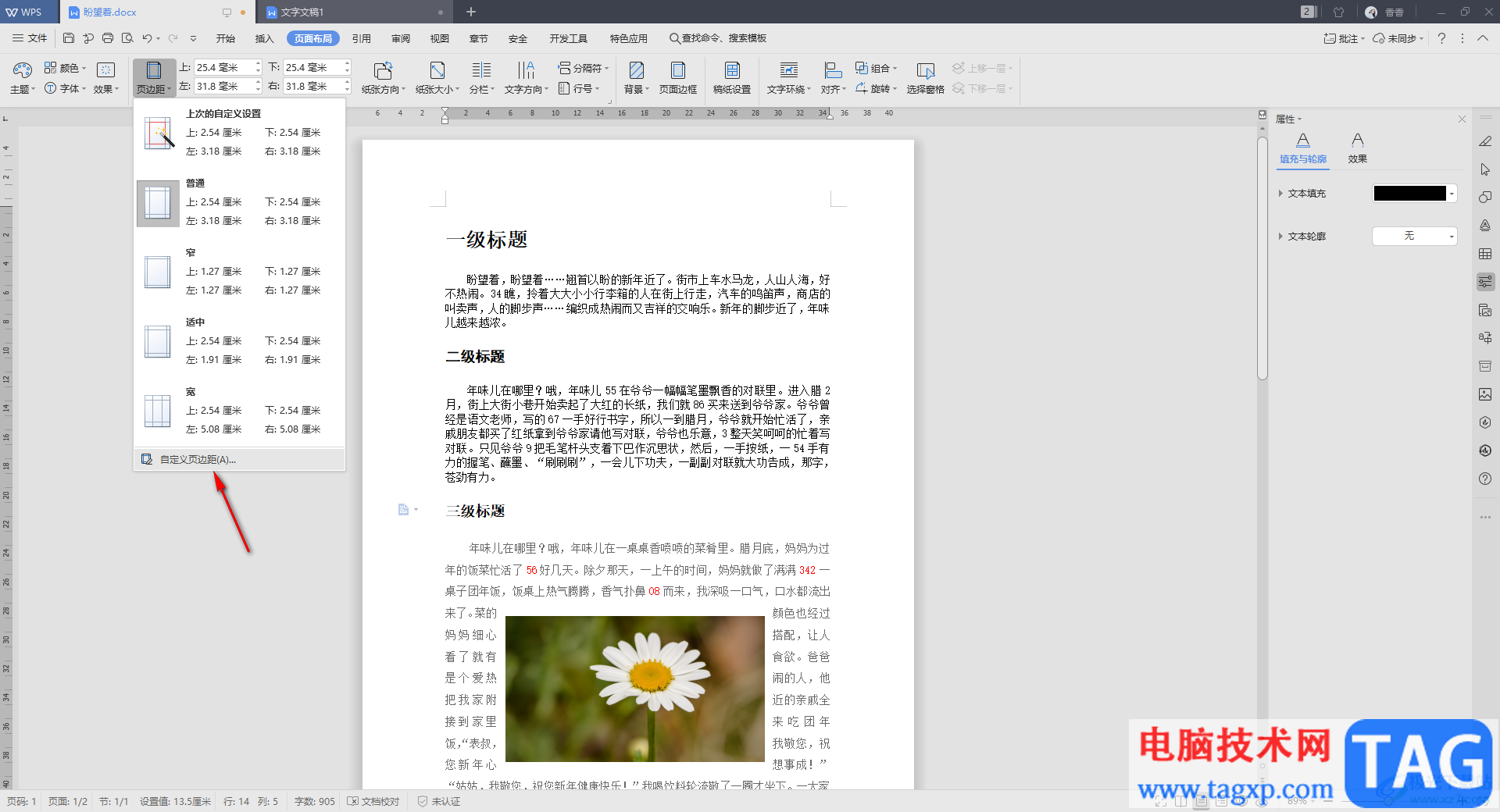This screenshot has width=1500, height=812.
Task: Switch to the 插入 tab
Action: click(x=265, y=38)
